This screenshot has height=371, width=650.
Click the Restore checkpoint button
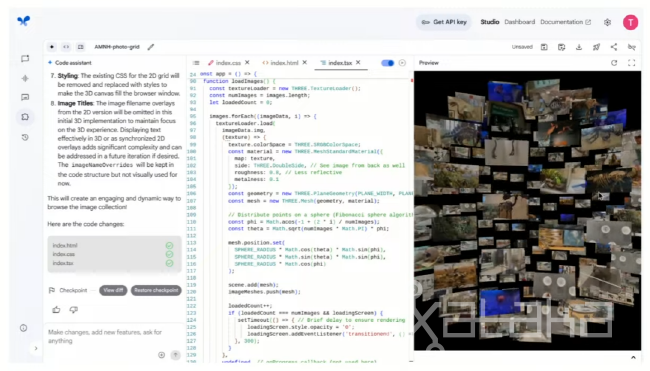coord(156,290)
